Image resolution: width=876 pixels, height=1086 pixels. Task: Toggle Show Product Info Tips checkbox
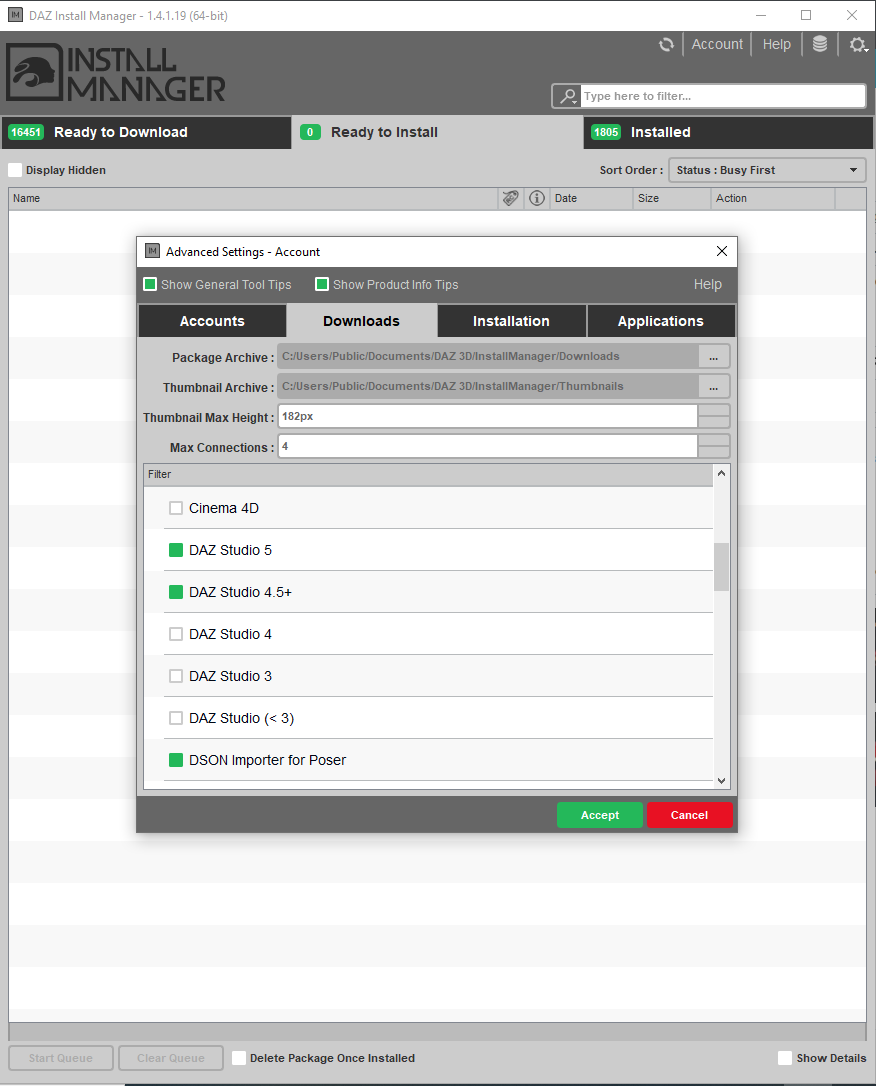[321, 284]
